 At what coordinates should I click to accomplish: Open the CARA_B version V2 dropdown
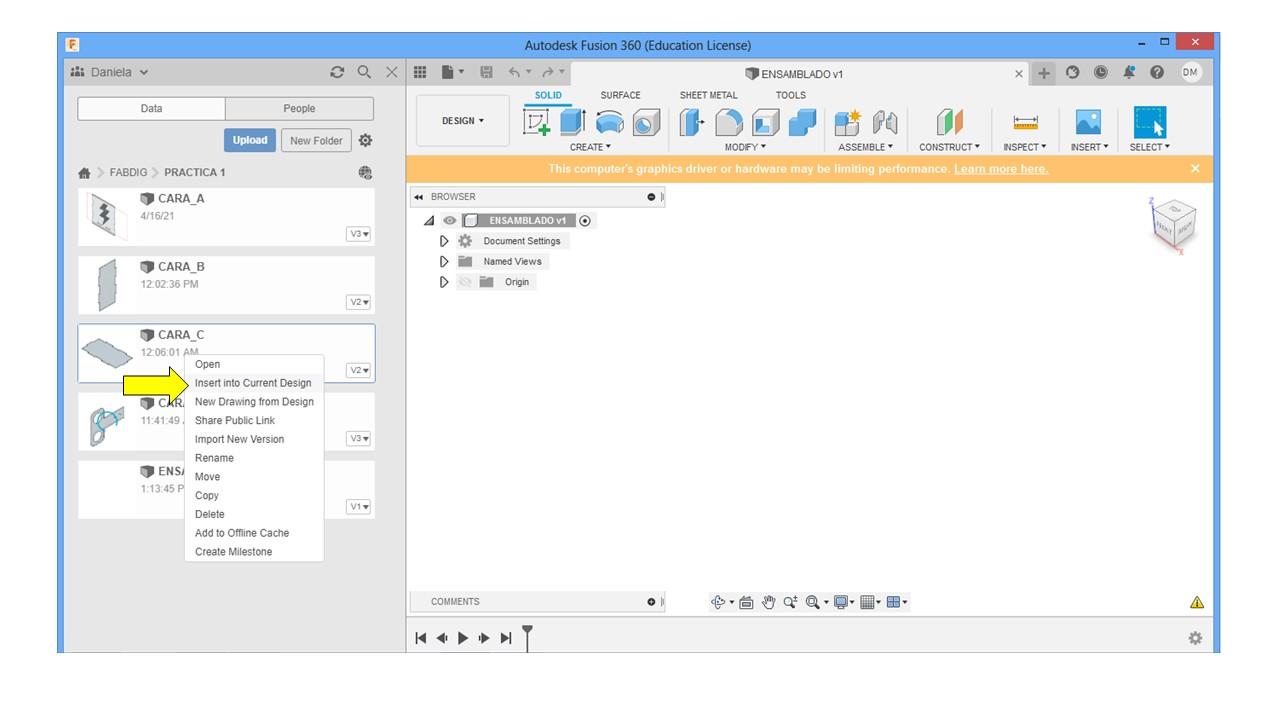click(358, 302)
